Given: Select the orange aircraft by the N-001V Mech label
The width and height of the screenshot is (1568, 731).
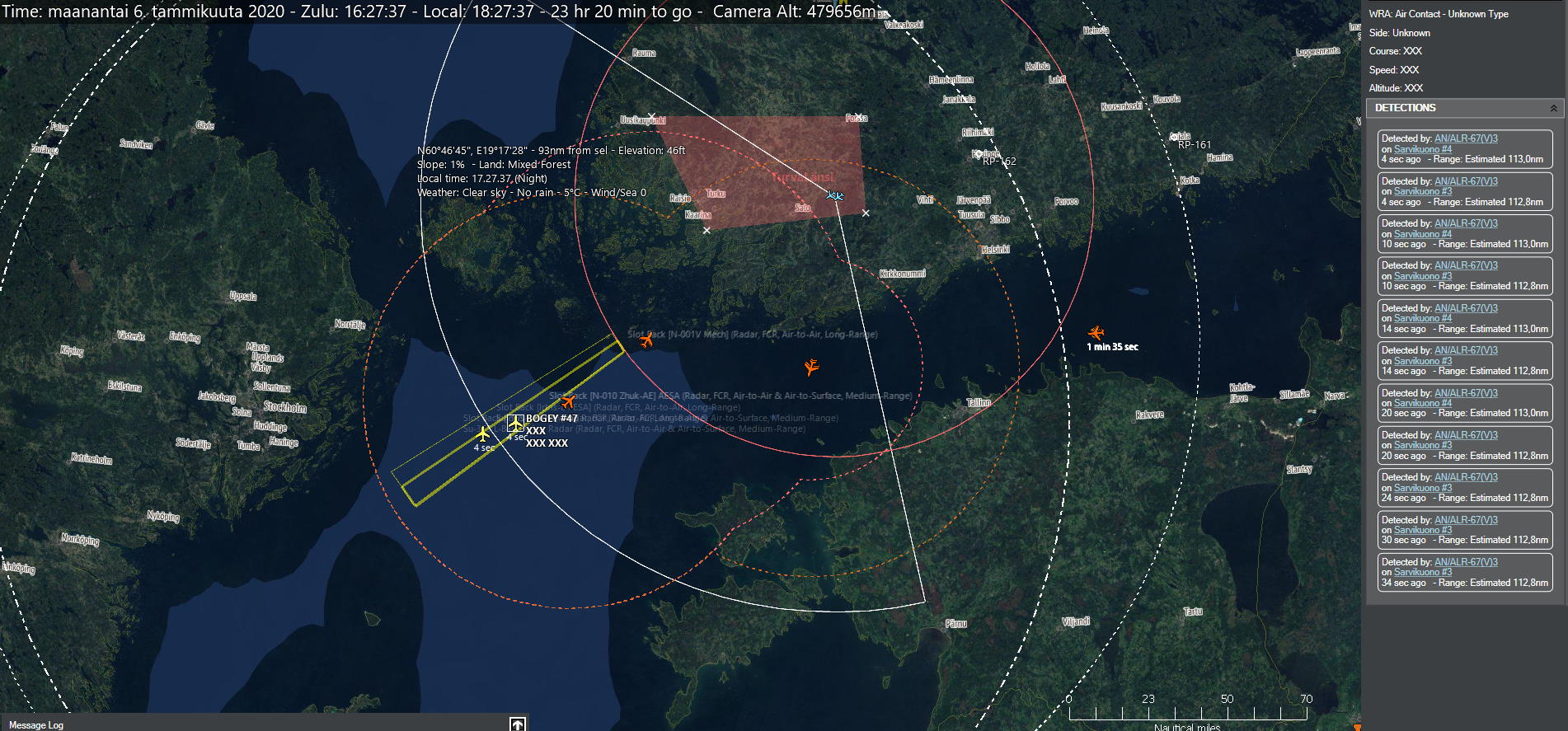Looking at the screenshot, I should [647, 340].
